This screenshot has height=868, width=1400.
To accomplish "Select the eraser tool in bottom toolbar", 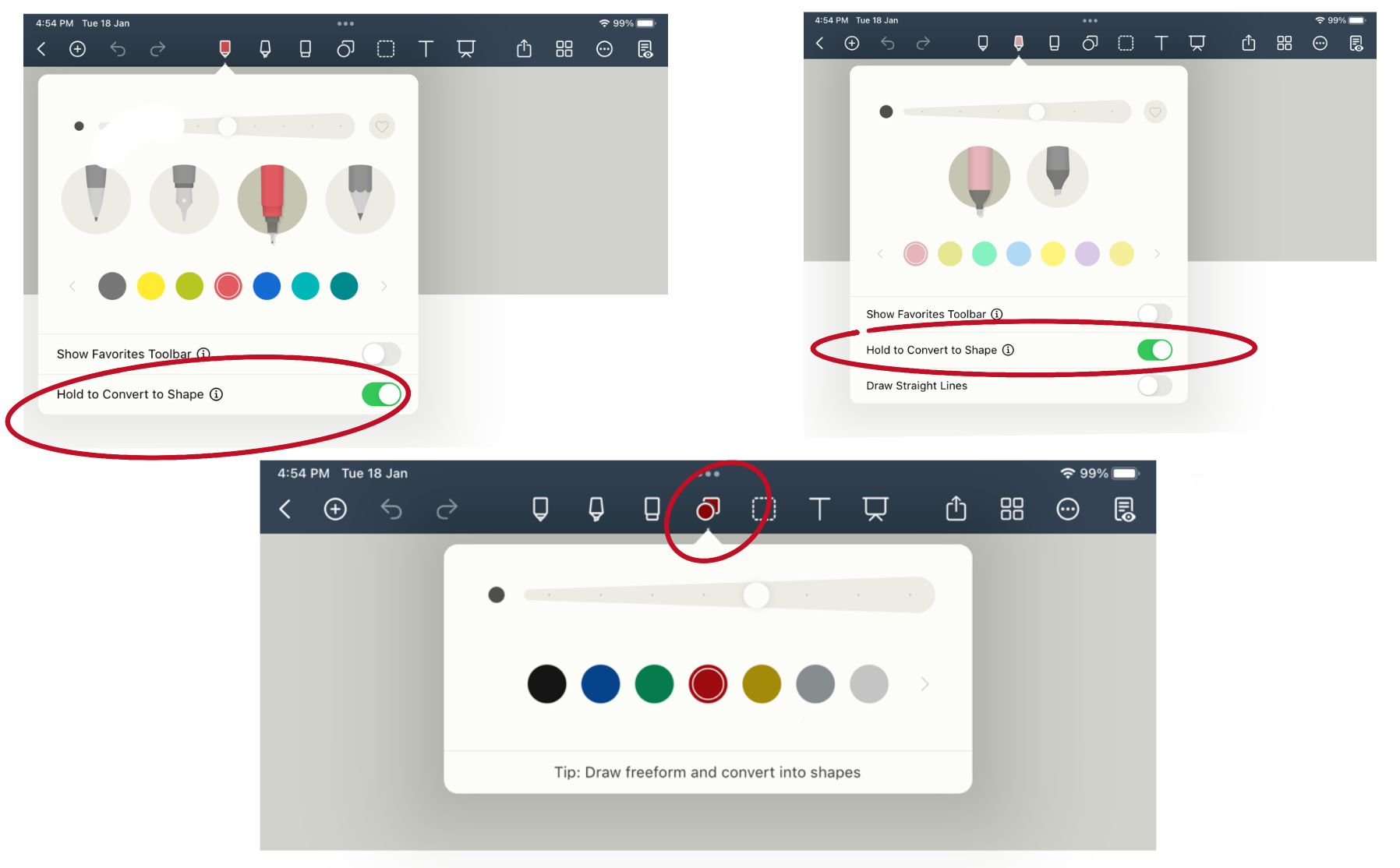I will (x=652, y=509).
